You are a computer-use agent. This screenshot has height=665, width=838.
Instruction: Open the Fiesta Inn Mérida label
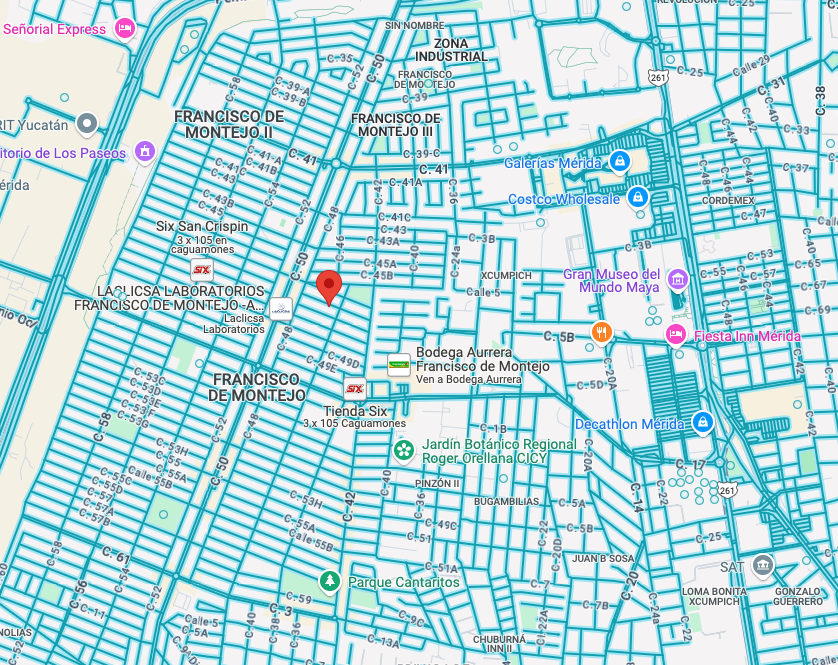pos(747,336)
